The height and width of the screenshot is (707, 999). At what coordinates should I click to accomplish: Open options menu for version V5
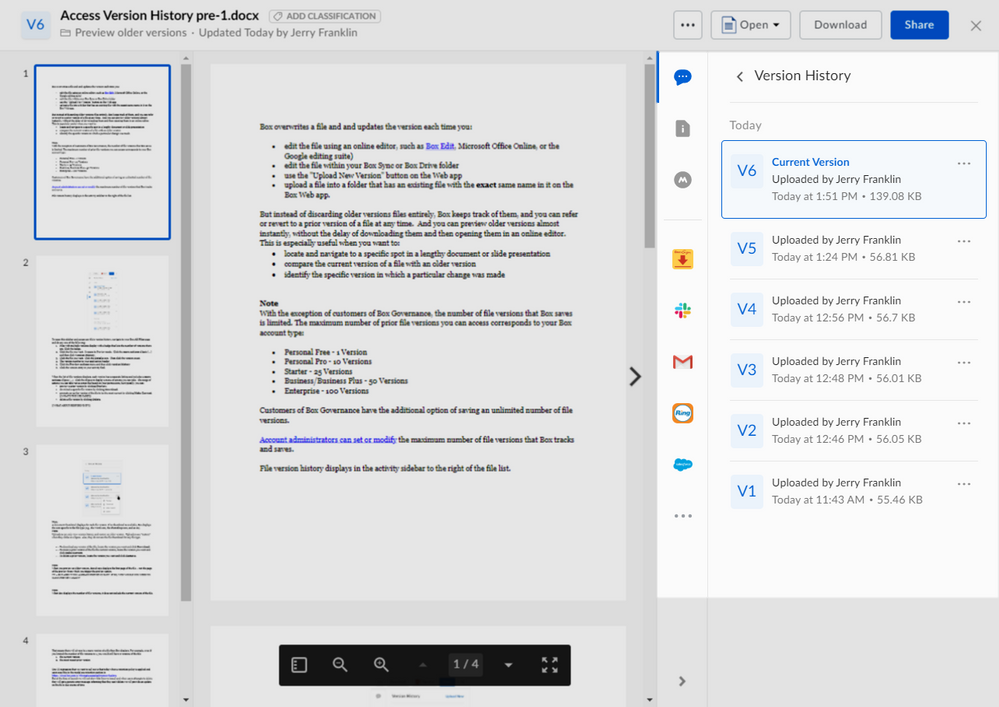964,241
